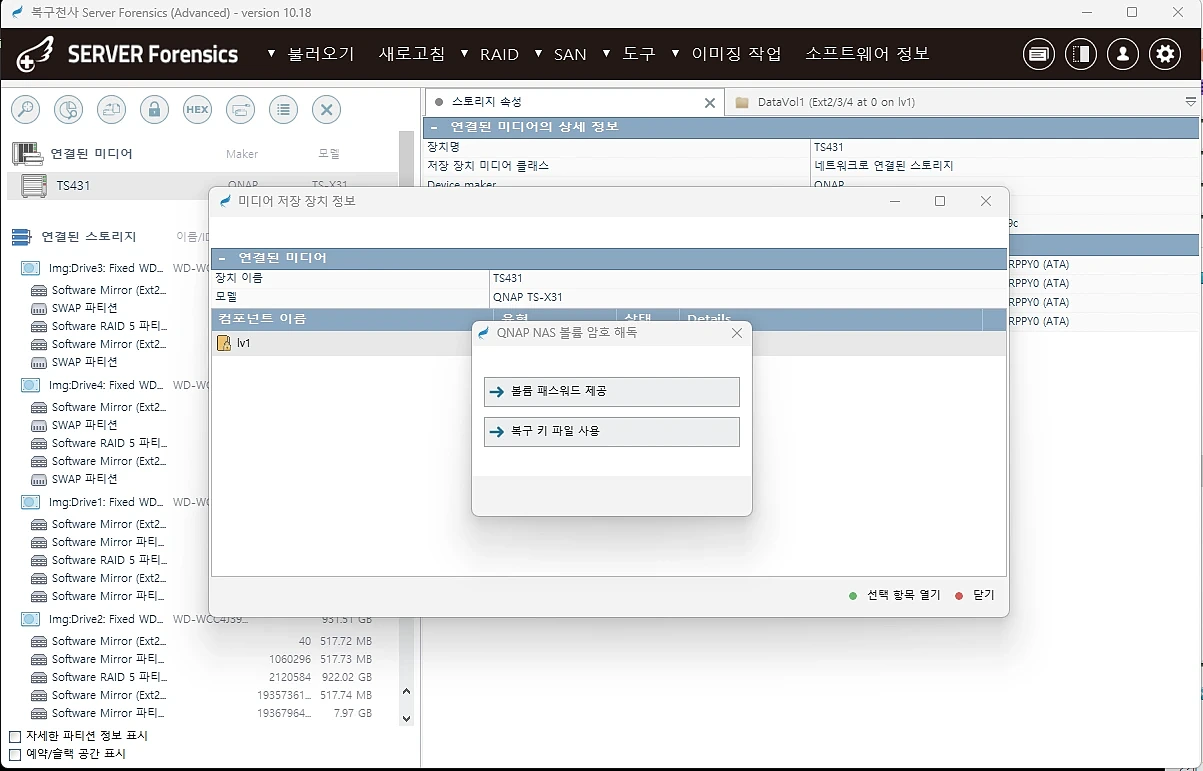Select Software RAID 5 partition under Img:Drive1
This screenshot has width=1203, height=771.
pyautogui.click(x=99, y=560)
